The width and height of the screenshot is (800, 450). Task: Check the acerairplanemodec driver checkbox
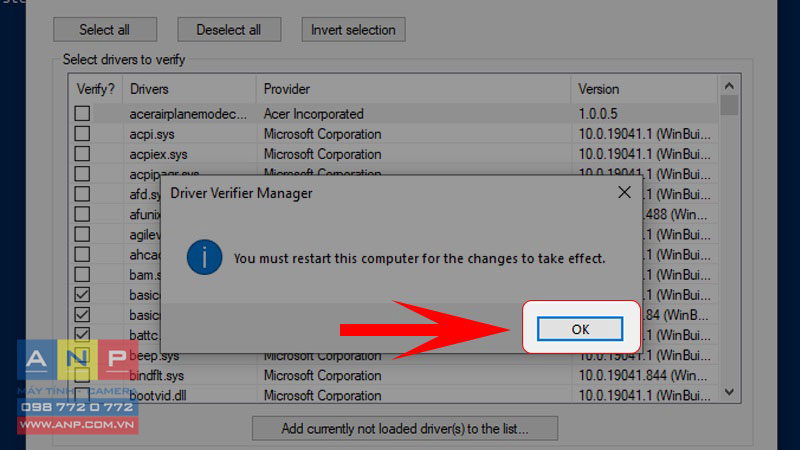coord(82,113)
